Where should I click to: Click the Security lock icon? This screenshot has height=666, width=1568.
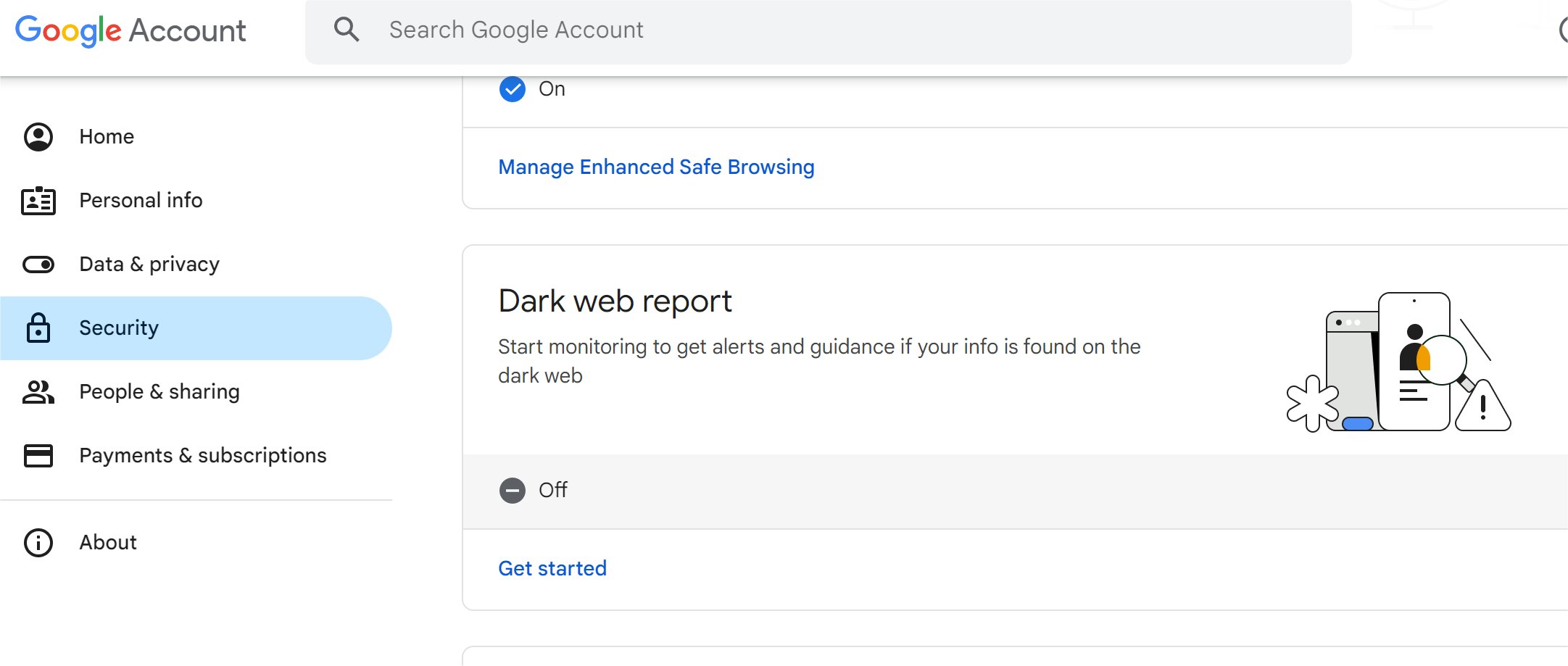[x=38, y=328]
